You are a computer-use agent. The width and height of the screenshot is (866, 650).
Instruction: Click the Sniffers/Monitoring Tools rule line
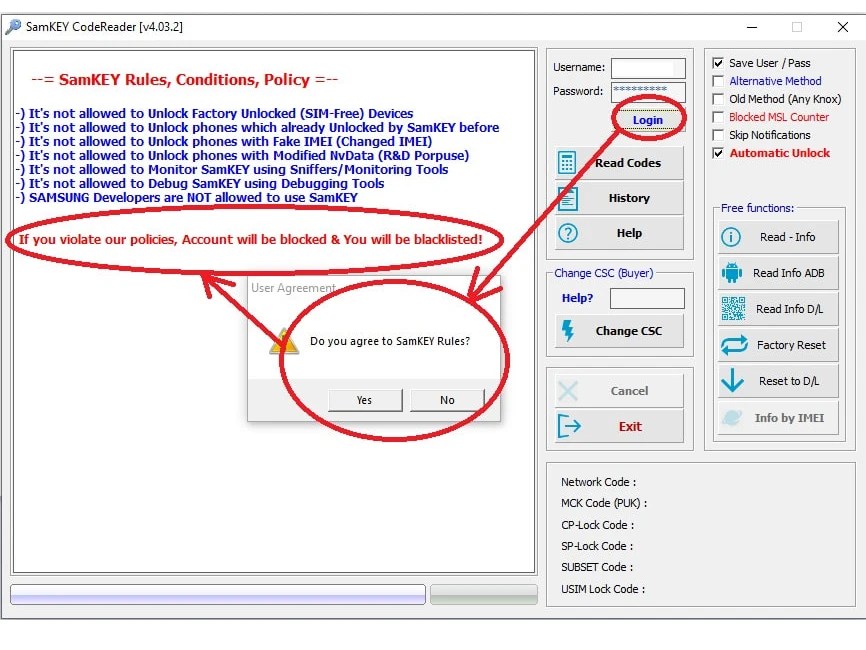(x=231, y=170)
